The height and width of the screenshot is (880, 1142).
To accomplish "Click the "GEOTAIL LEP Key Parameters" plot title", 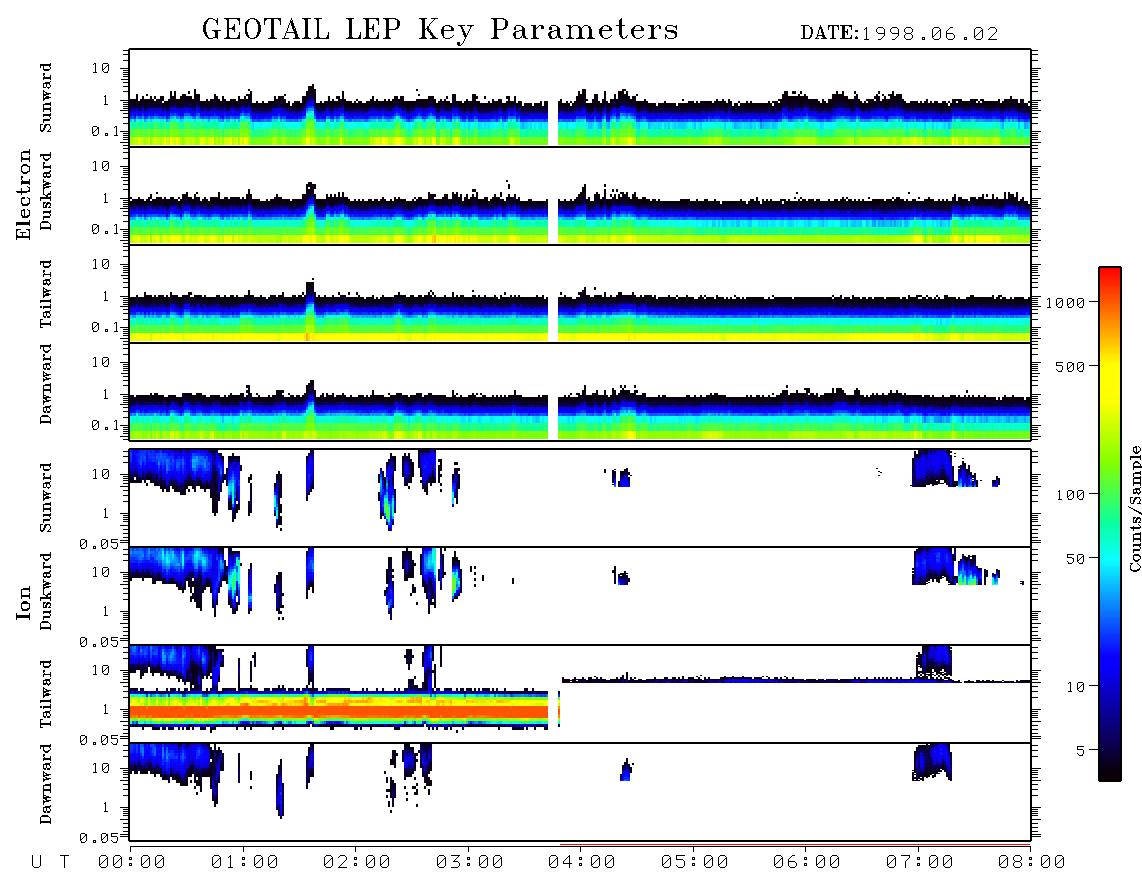I will coord(440,30).
